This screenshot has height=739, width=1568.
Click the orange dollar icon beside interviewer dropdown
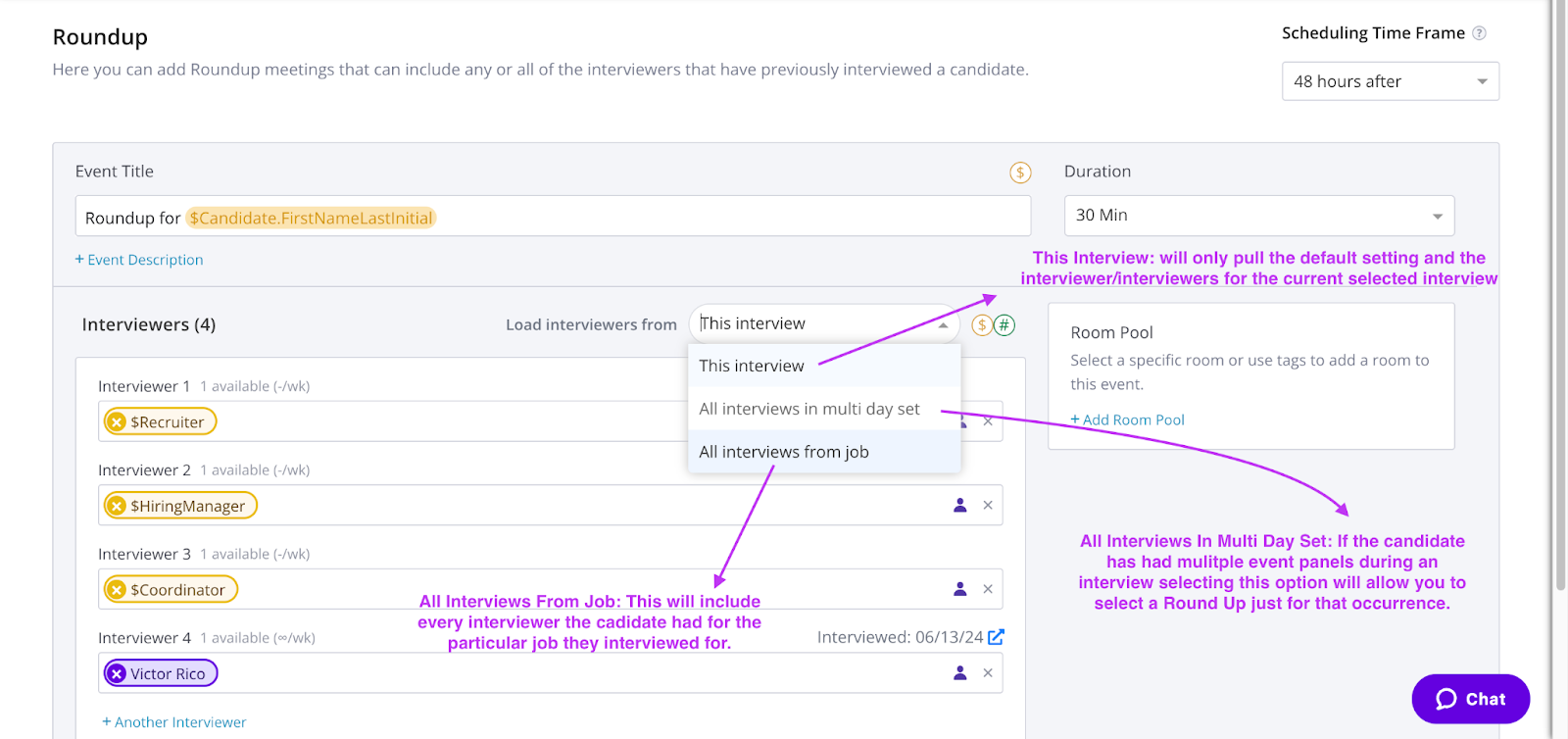tap(981, 325)
